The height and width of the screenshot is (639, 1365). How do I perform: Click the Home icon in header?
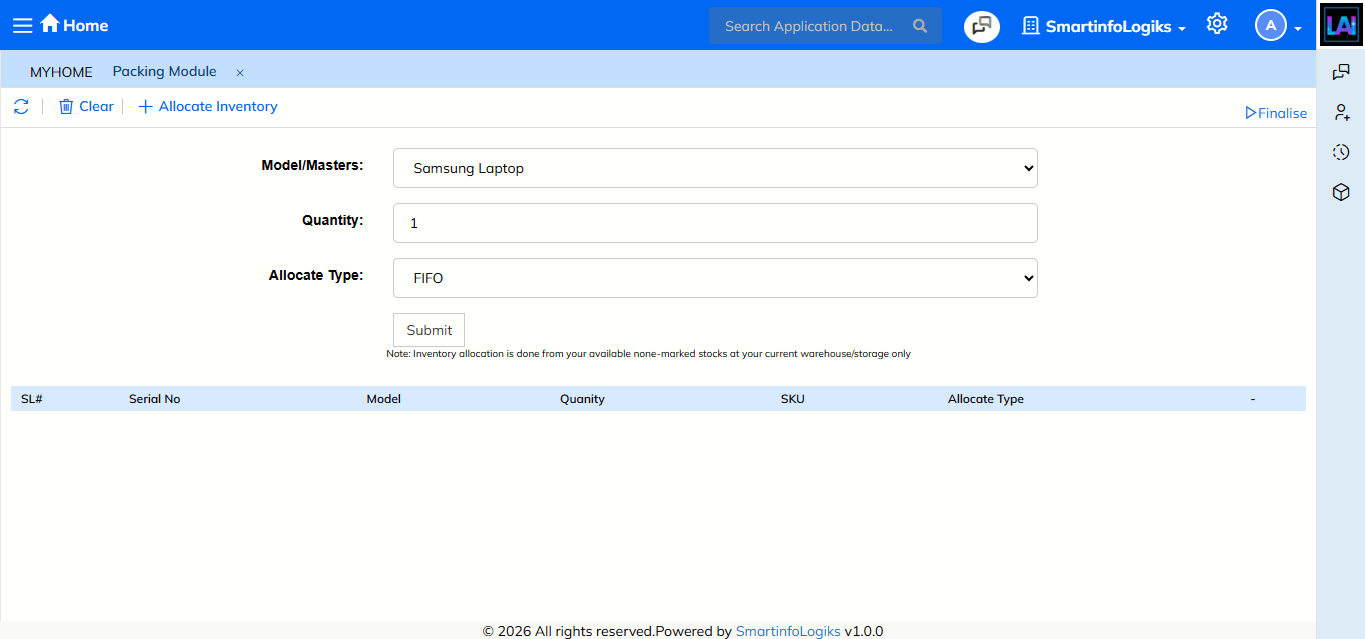(x=50, y=24)
